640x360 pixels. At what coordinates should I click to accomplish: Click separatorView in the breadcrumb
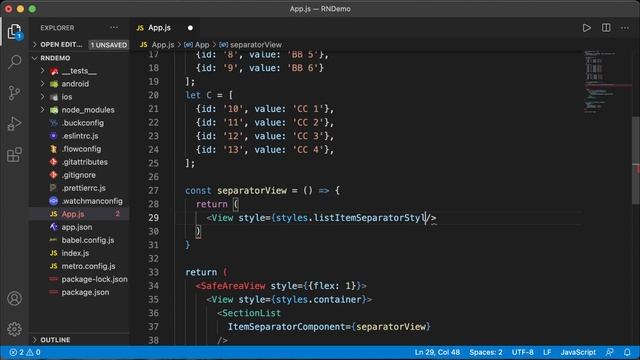tap(251, 44)
